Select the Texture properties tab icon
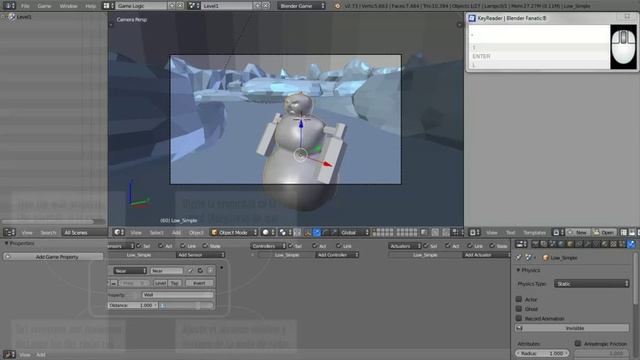Viewport: 640px width, 360px height. pyautogui.click(x=613, y=244)
